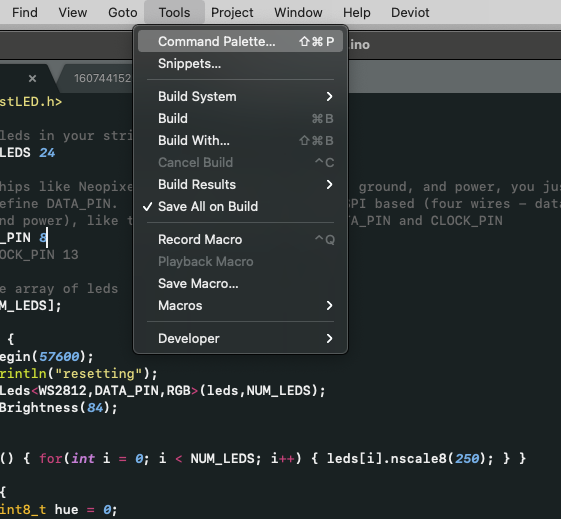Select Save Macro… entry

[240, 284]
